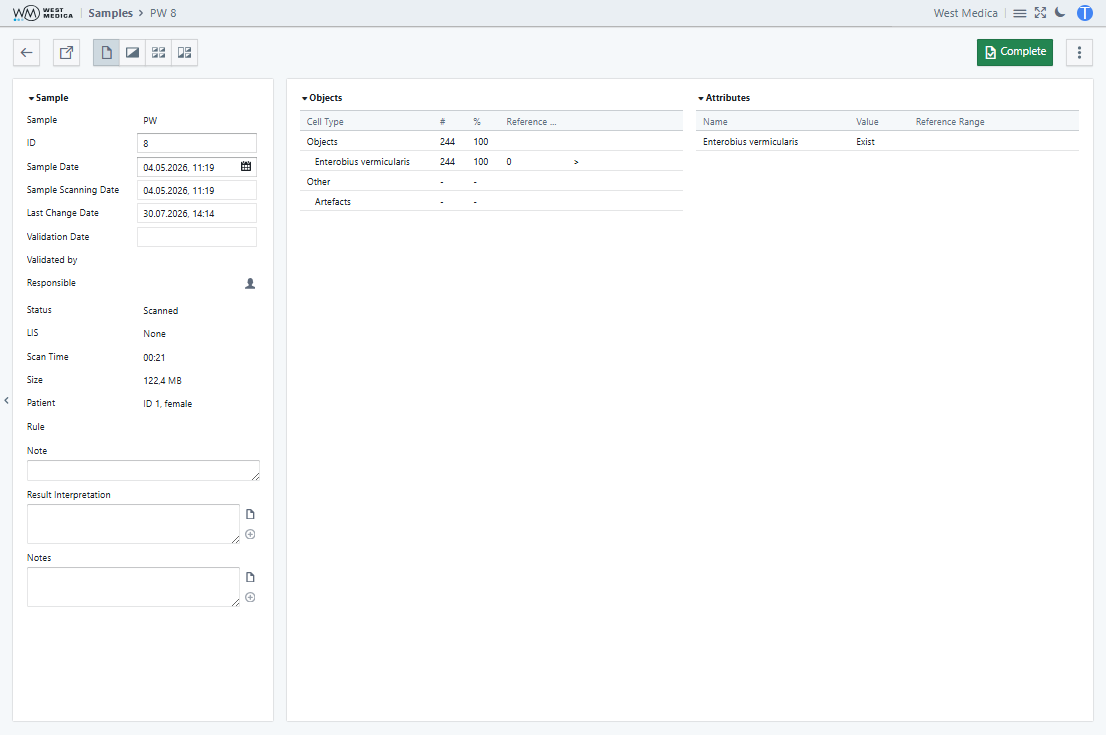The height and width of the screenshot is (735, 1106).
Task: Open sample in new window icon
Action: pyautogui.click(x=66, y=52)
